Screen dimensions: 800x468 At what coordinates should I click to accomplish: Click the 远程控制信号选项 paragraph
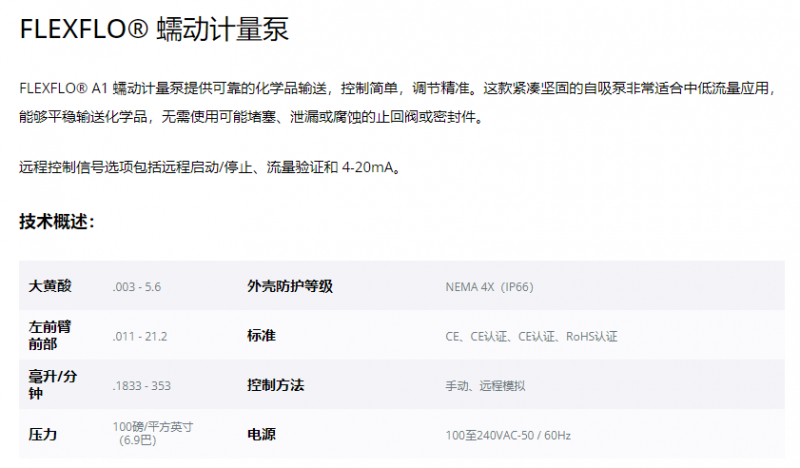point(210,166)
